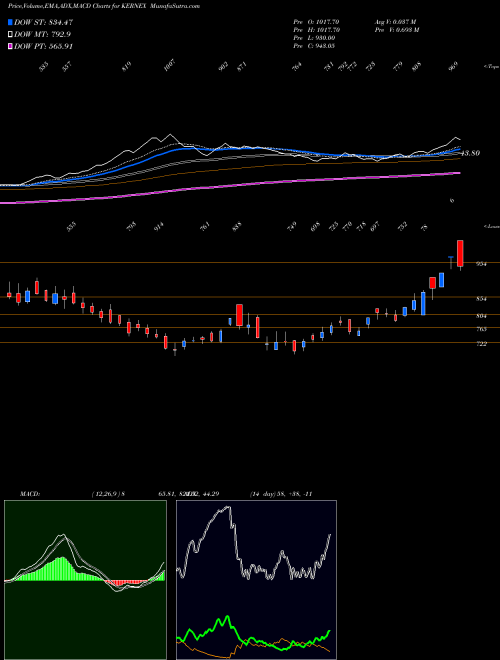
Task: Click the 934 price level label
Action: coord(481,264)
